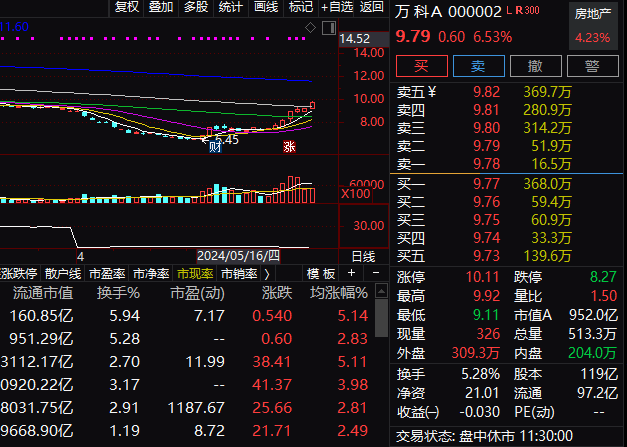Click the 卖三 volume 314.2万
The width and height of the screenshot is (627, 447).
(x=547, y=128)
